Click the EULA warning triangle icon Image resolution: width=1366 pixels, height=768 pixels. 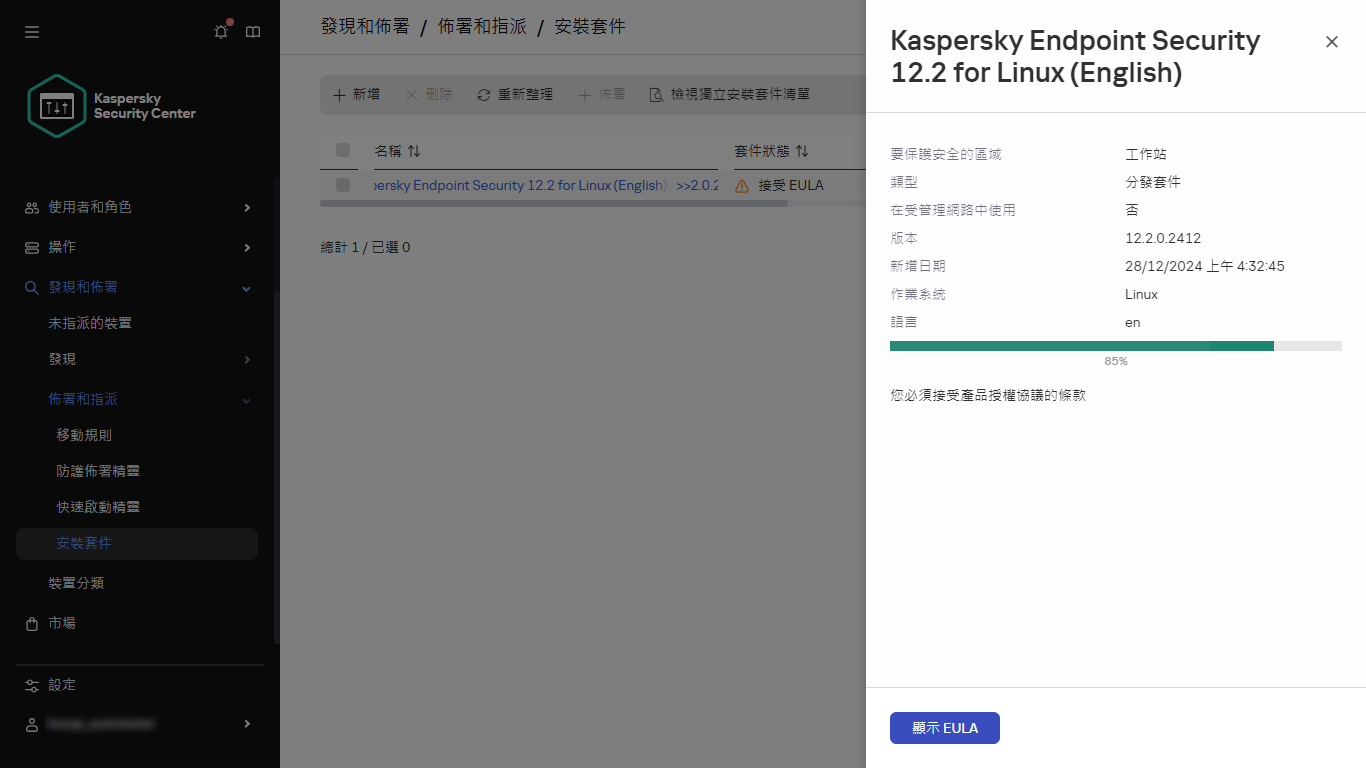pos(741,185)
